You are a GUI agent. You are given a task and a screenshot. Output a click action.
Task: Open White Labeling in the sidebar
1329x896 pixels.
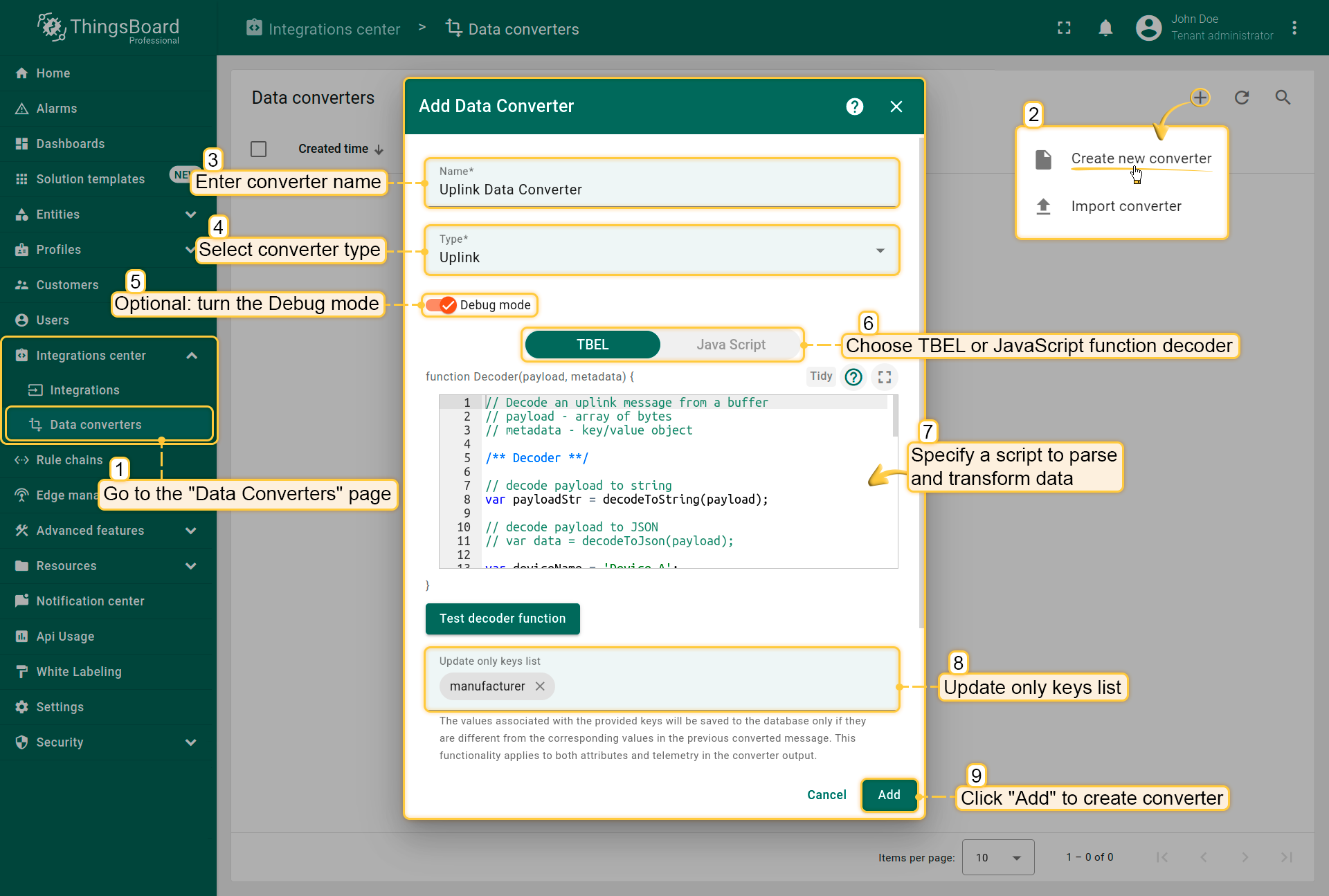click(108, 672)
